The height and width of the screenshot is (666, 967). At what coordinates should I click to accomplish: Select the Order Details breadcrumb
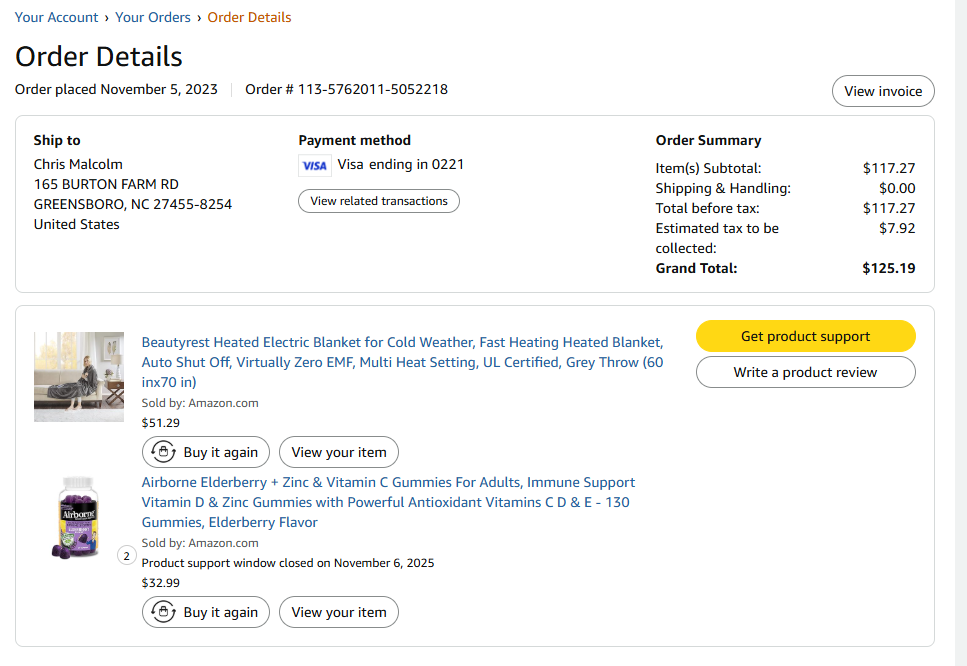point(249,17)
